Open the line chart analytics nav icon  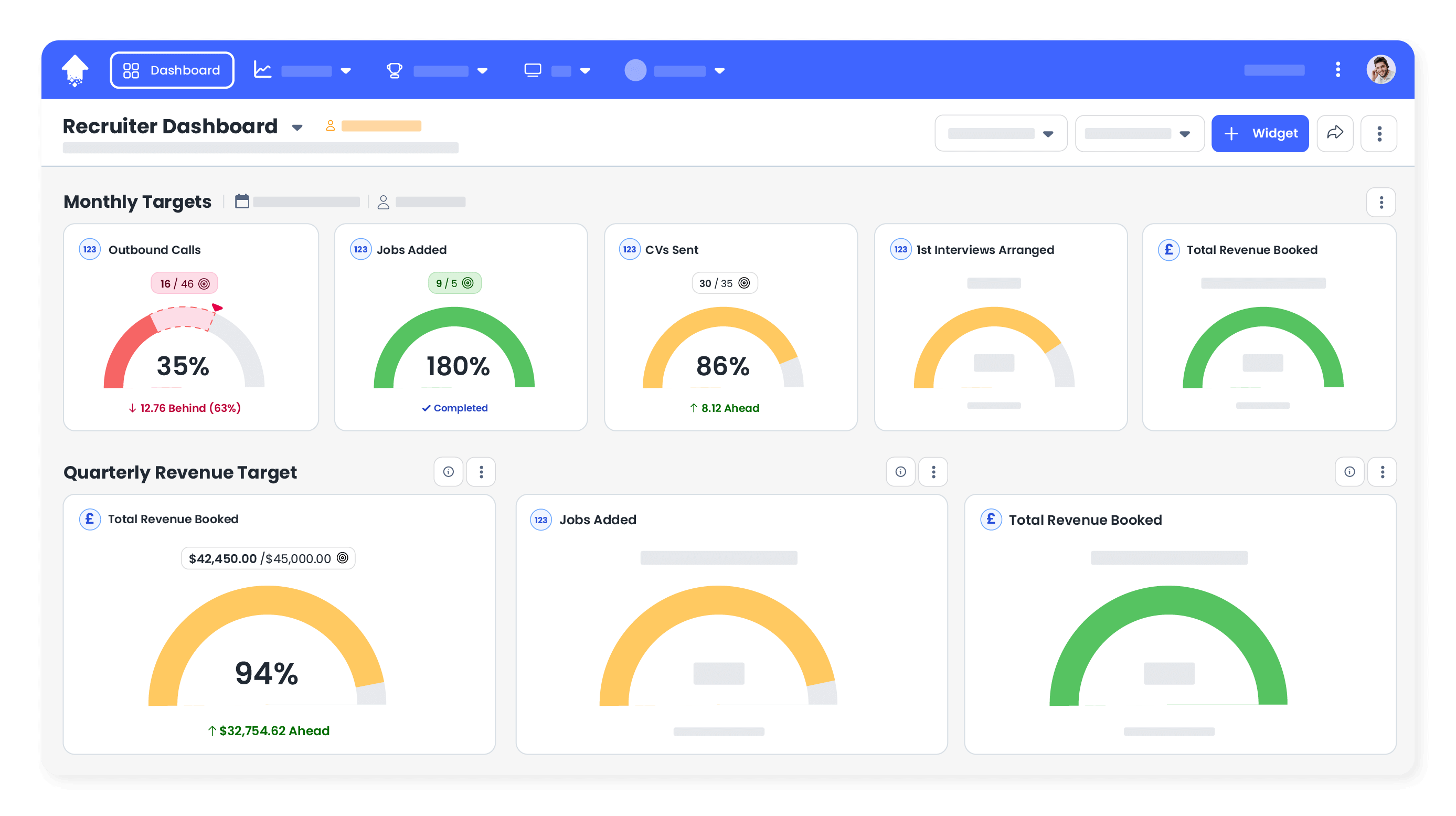click(262, 70)
